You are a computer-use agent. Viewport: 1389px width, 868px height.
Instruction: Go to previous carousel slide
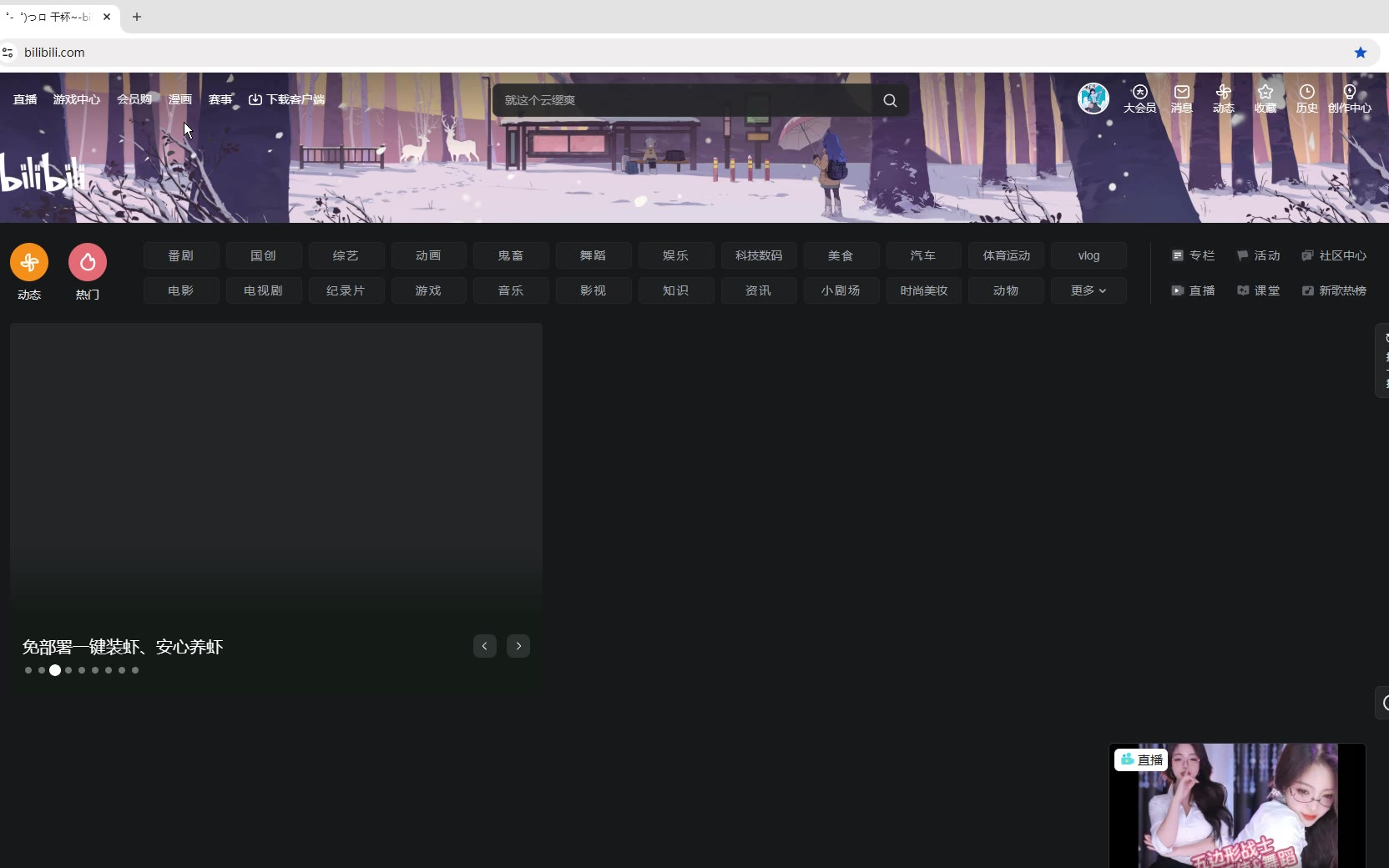pos(485,646)
